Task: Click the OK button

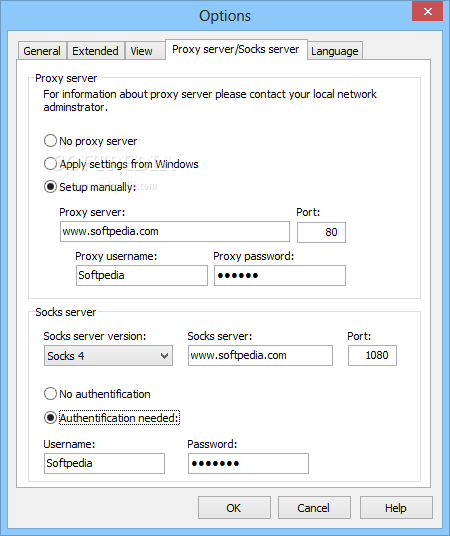Action: coord(234,508)
